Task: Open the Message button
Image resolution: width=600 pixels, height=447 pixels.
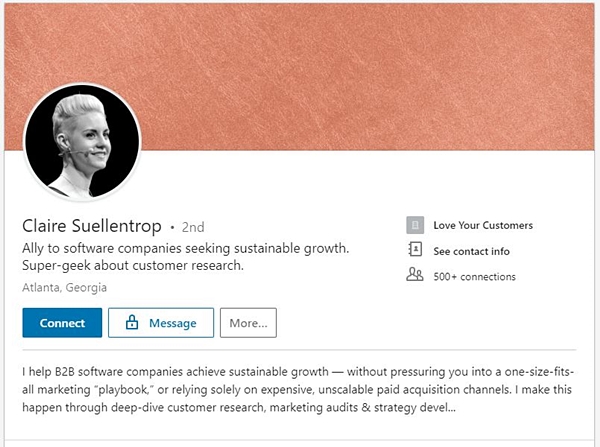Action: pos(161,323)
